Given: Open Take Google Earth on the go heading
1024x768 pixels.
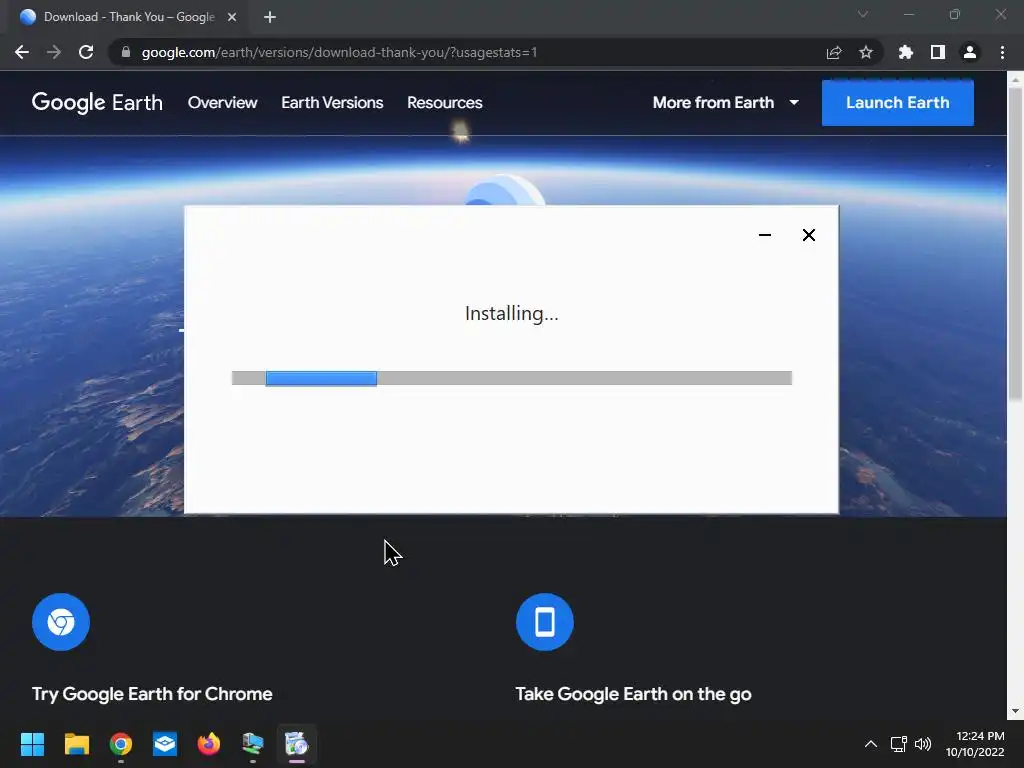Looking at the screenshot, I should tap(633, 694).
